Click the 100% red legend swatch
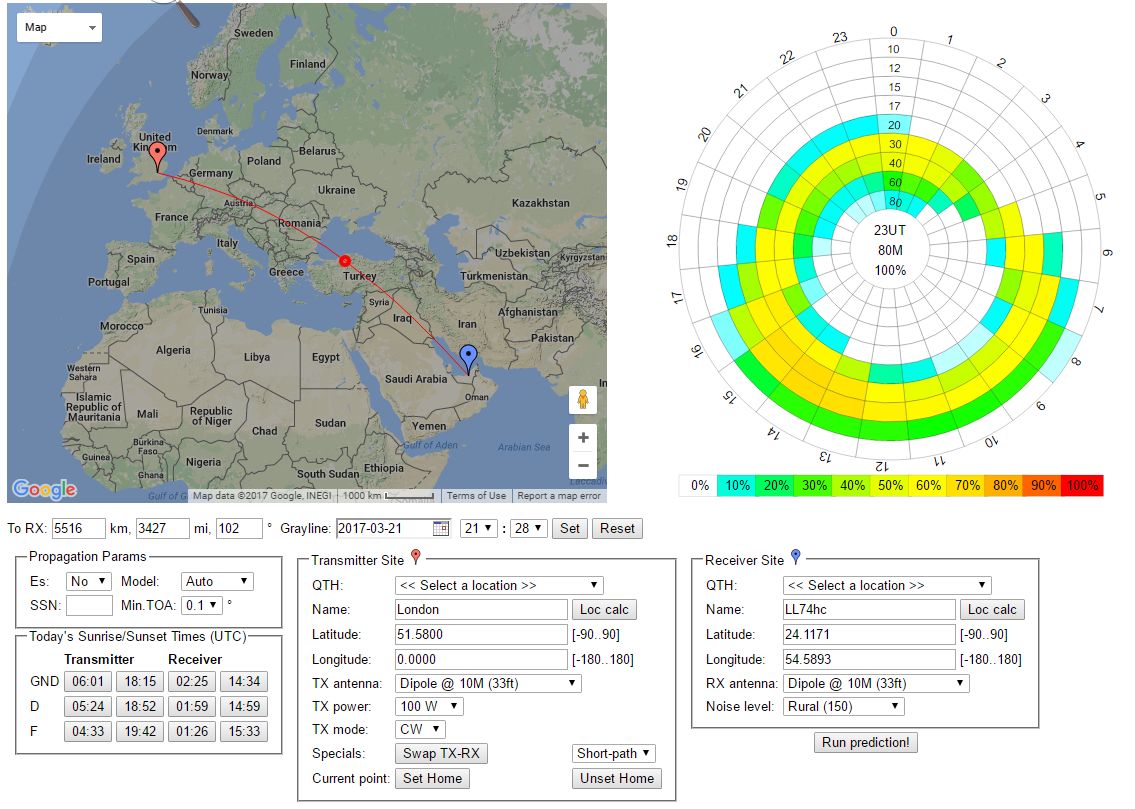The width and height of the screenshot is (1135, 809). coord(1081,485)
